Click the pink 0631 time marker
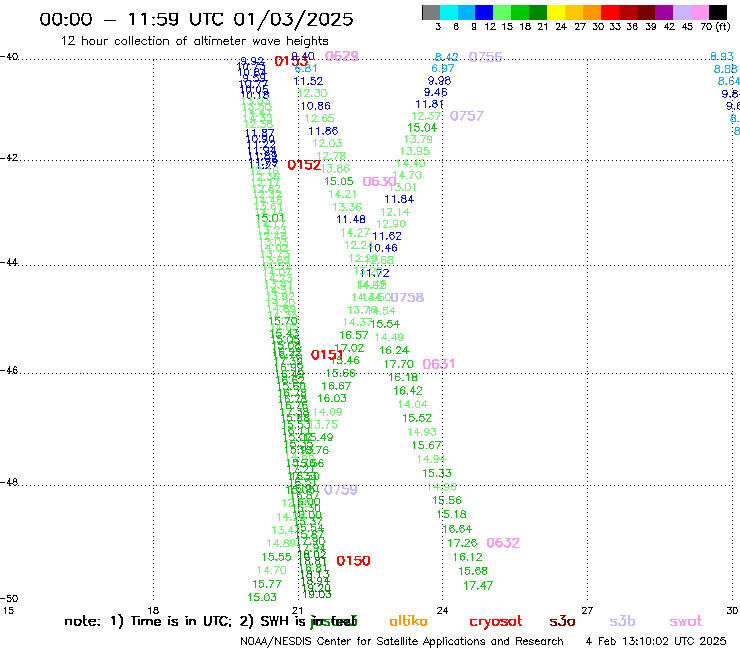The image size is (740, 650). [438, 364]
